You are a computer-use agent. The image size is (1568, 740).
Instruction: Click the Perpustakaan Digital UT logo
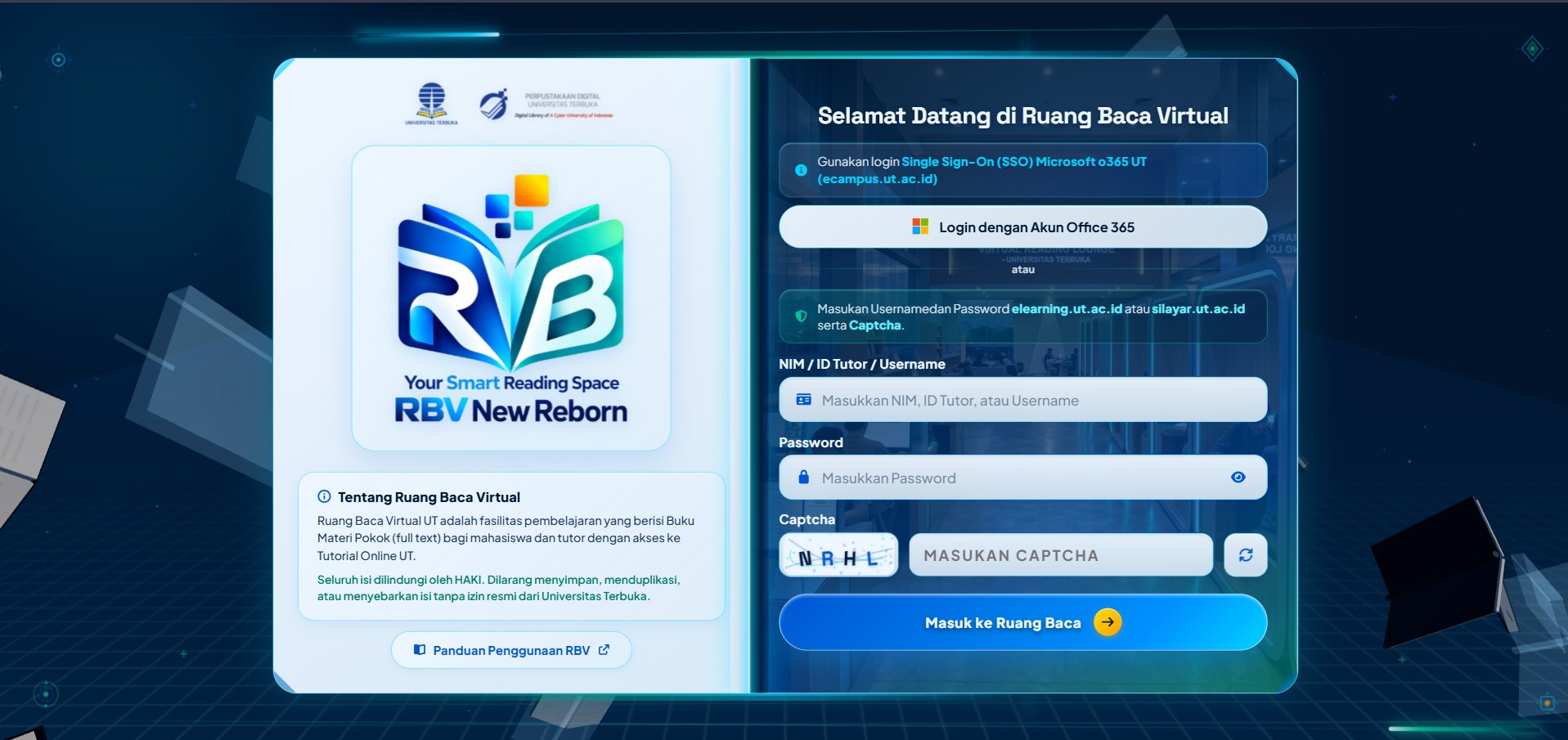tap(546, 105)
